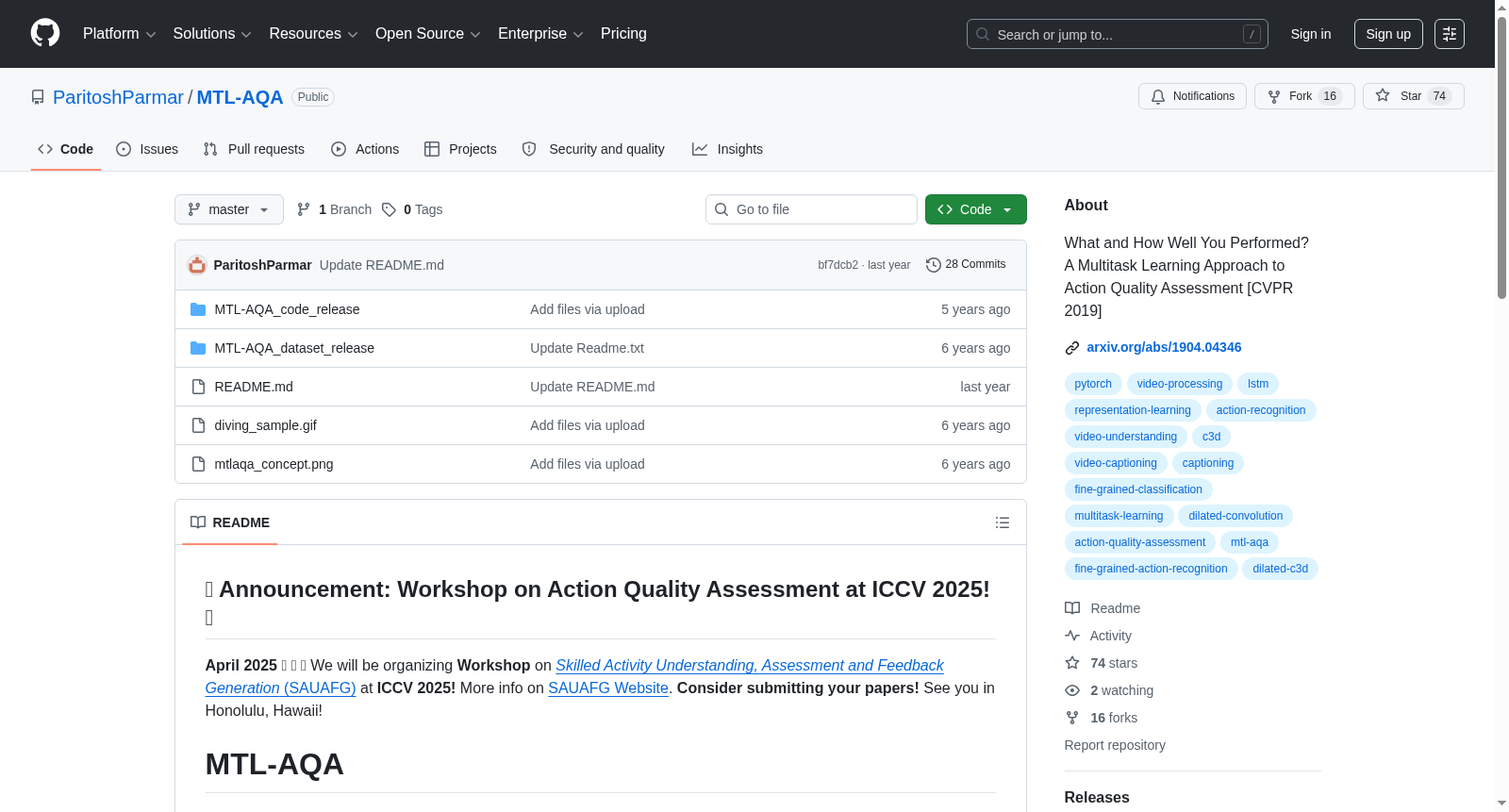Image resolution: width=1509 pixels, height=812 pixels.
Task: Open the Projects tab
Action: point(460,149)
